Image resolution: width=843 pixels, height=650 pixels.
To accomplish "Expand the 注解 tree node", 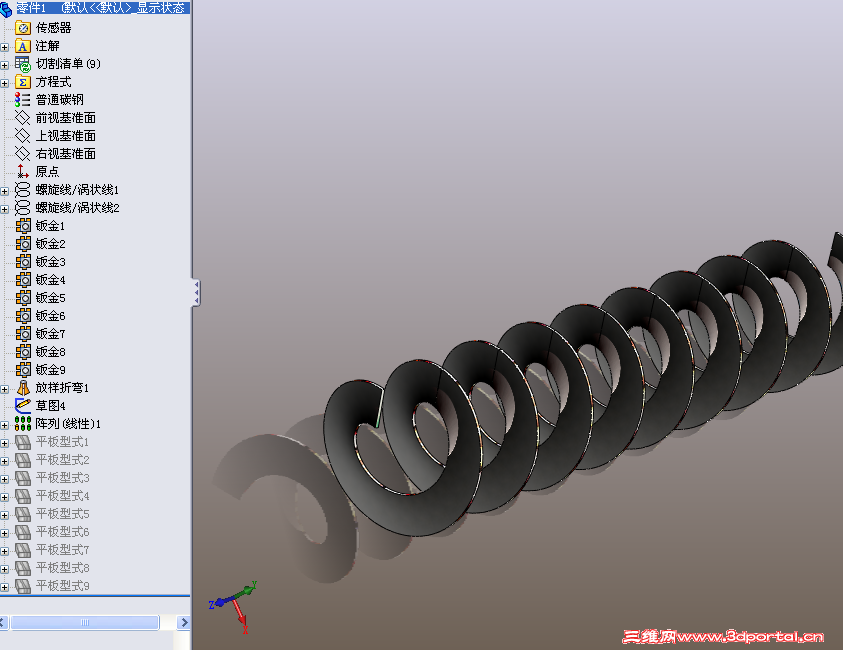I will [x=5, y=47].
